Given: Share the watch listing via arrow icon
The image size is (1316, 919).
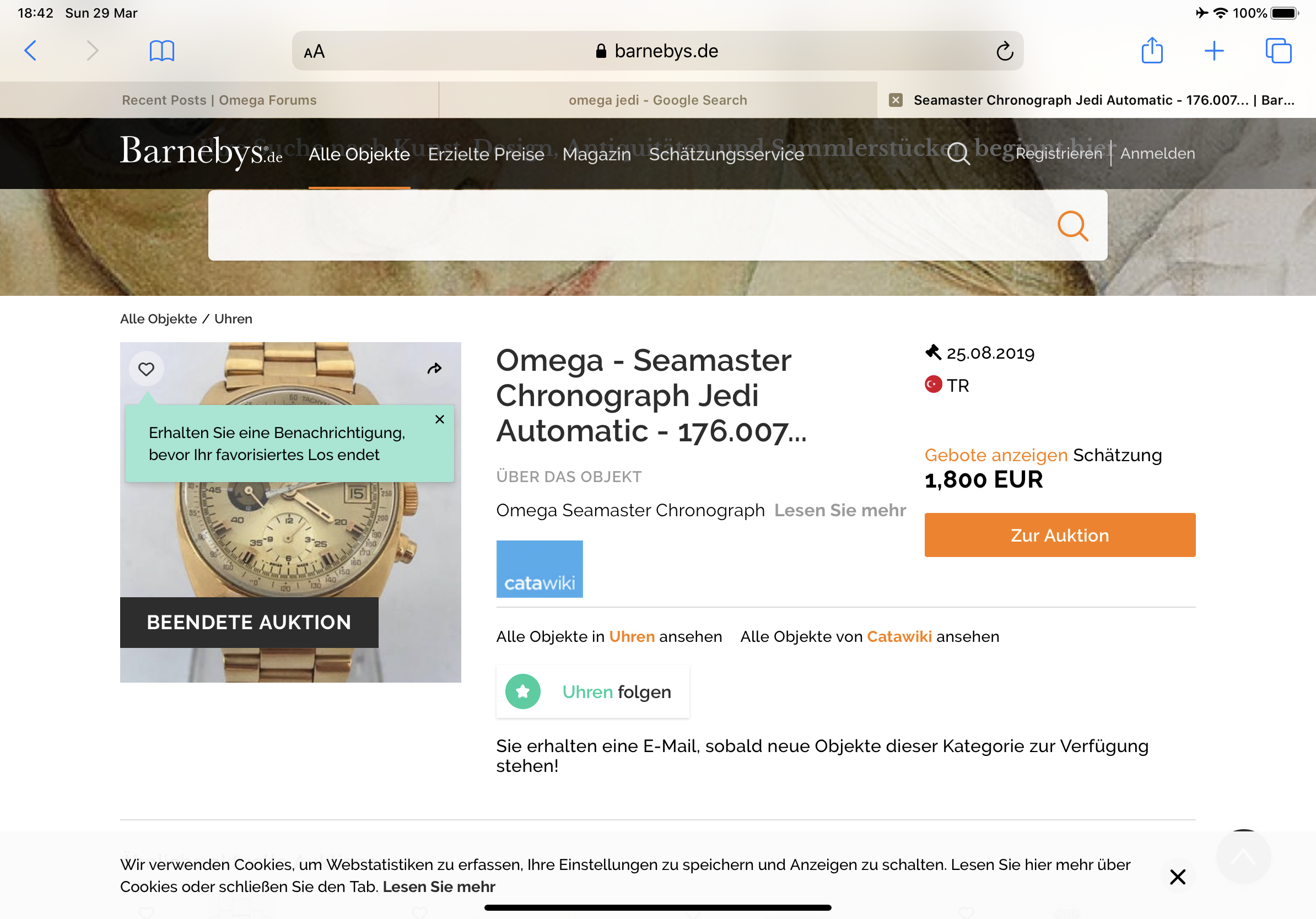Looking at the screenshot, I should point(434,369).
